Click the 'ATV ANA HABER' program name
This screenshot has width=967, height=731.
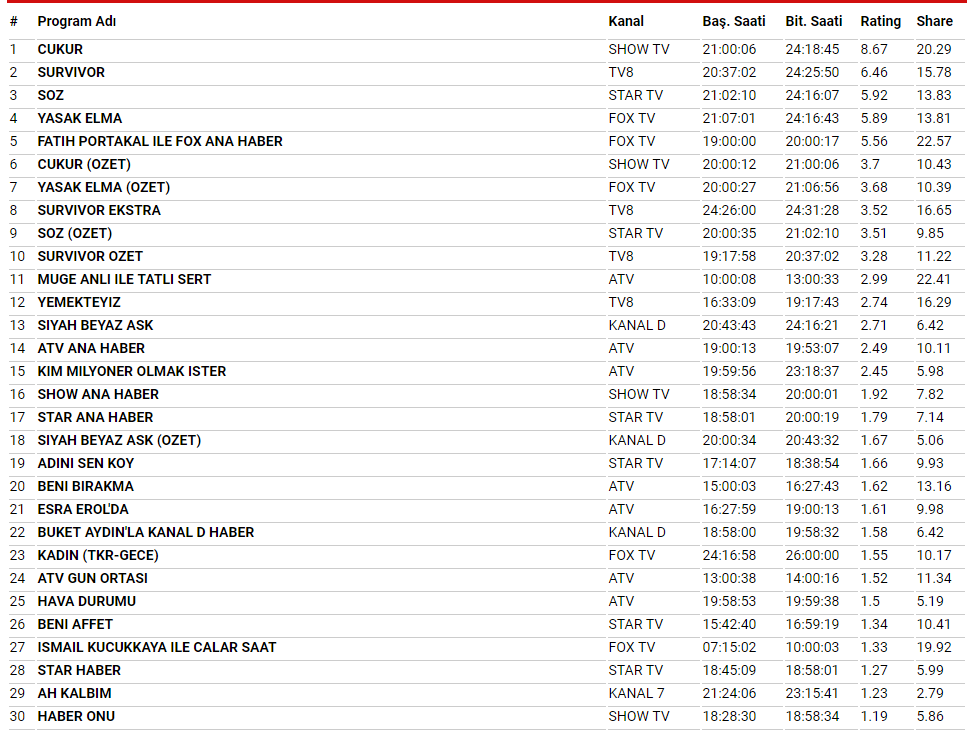point(91,349)
